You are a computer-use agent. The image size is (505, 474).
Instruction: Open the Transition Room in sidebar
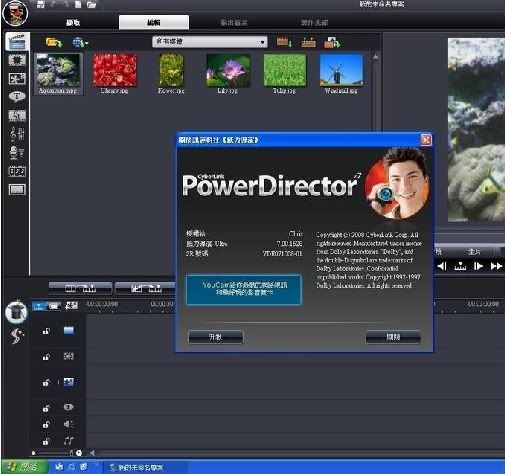coord(17,115)
